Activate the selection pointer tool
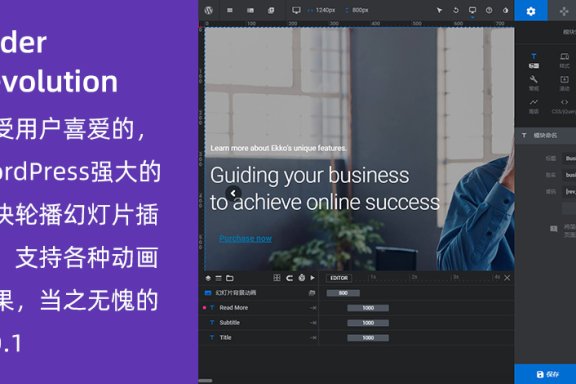This screenshot has height=384, width=576. (x=439, y=10)
